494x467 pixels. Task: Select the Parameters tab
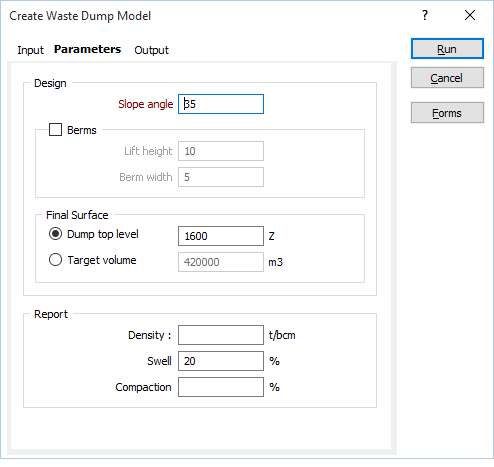[87, 49]
